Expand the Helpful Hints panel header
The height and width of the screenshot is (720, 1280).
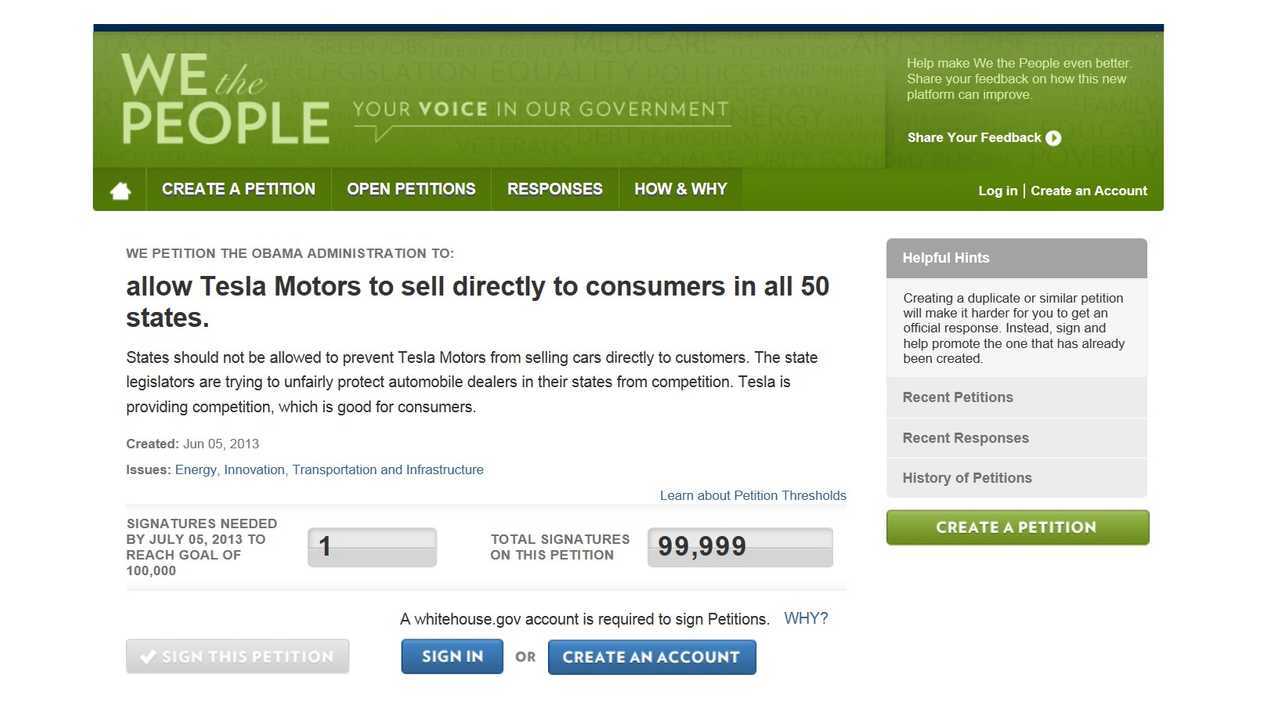coord(1017,258)
